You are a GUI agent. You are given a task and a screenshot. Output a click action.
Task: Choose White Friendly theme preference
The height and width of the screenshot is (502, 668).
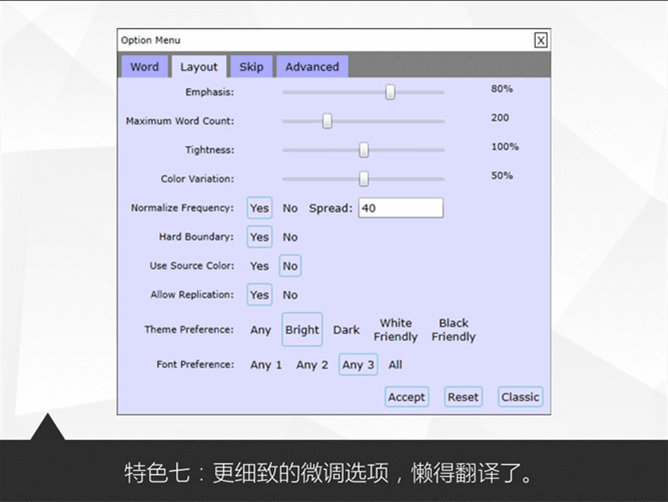(395, 330)
